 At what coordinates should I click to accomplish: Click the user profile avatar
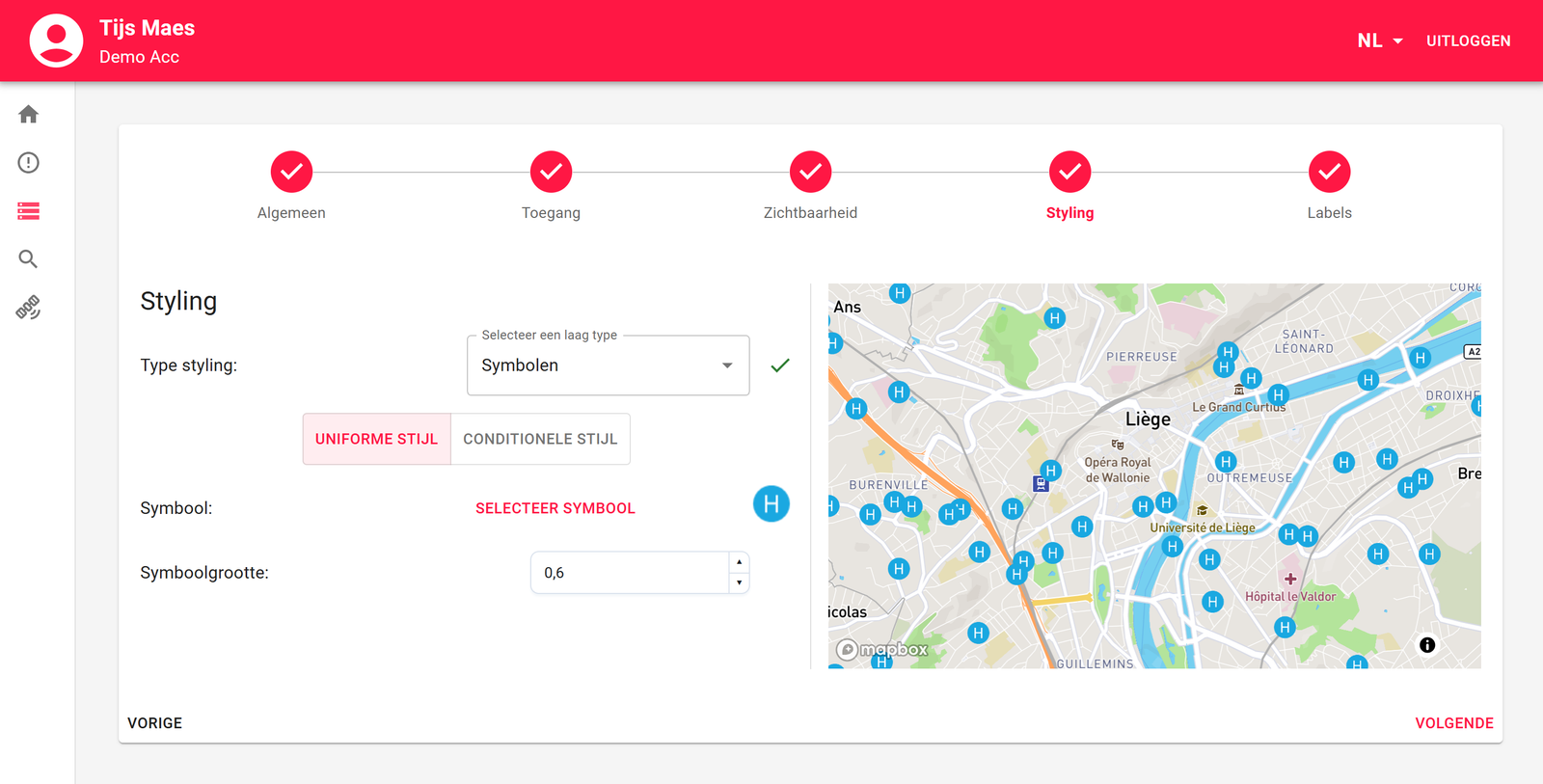[56, 41]
